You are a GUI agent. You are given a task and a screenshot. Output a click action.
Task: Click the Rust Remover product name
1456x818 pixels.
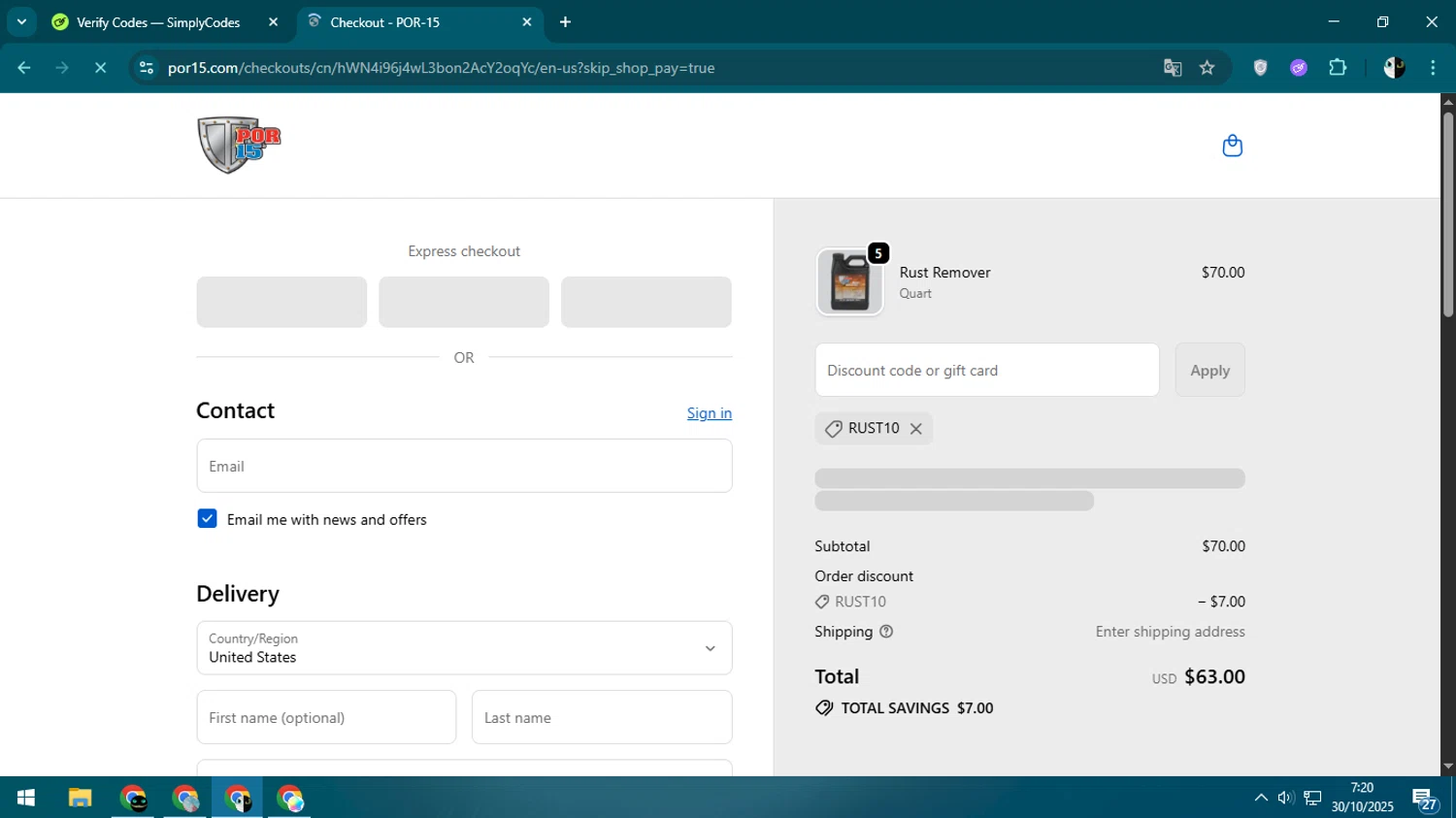[x=944, y=273]
